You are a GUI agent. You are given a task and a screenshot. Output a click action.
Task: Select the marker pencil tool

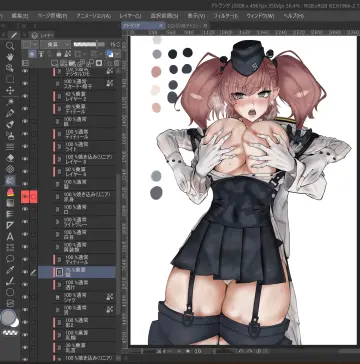click(x=10, y=124)
